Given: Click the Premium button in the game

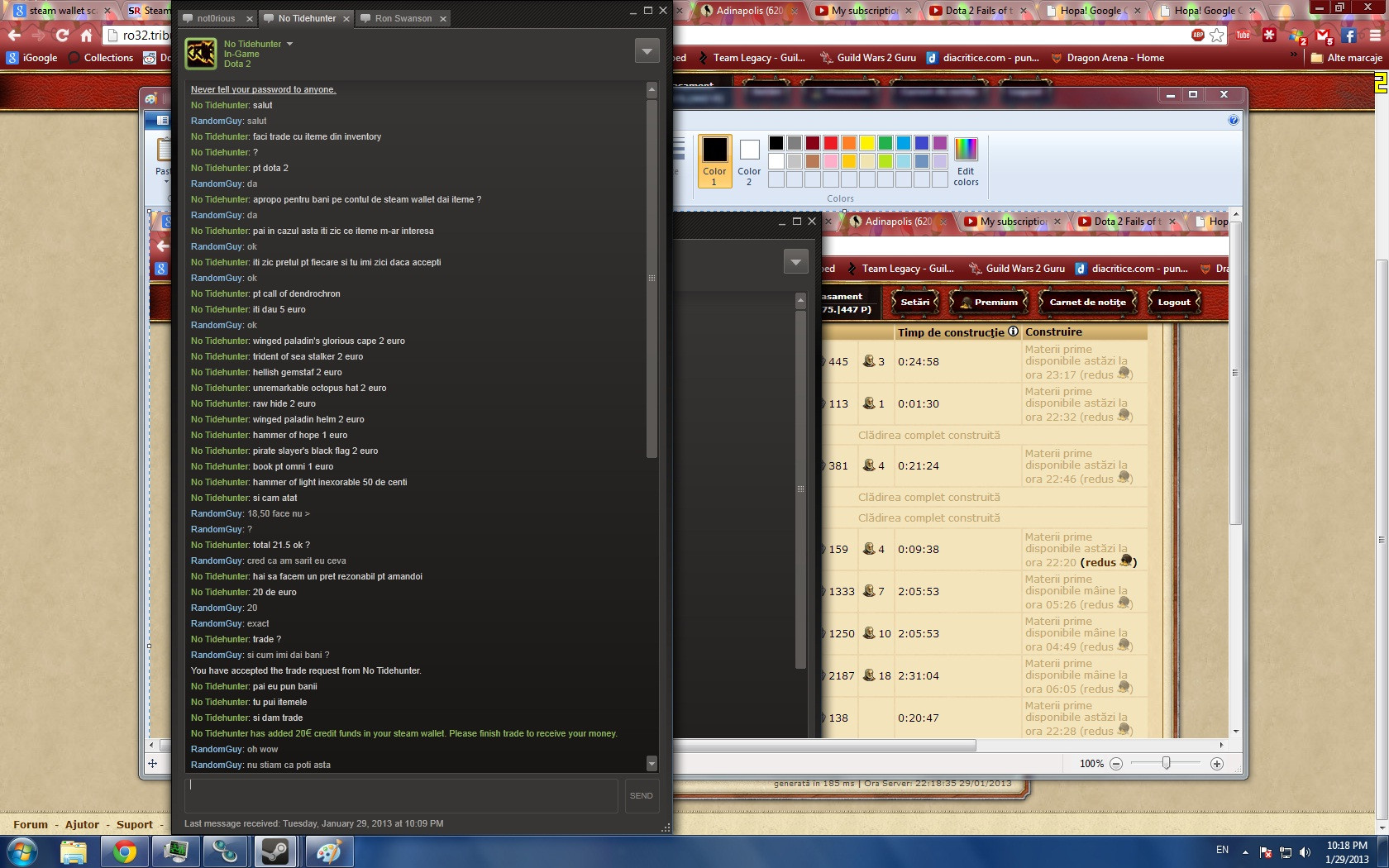Looking at the screenshot, I should [989, 302].
